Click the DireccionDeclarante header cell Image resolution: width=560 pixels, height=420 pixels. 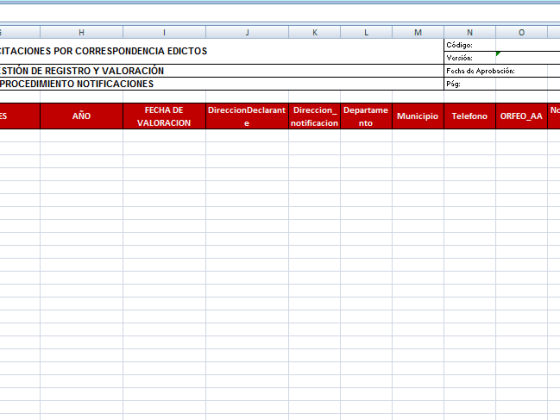[x=247, y=116]
